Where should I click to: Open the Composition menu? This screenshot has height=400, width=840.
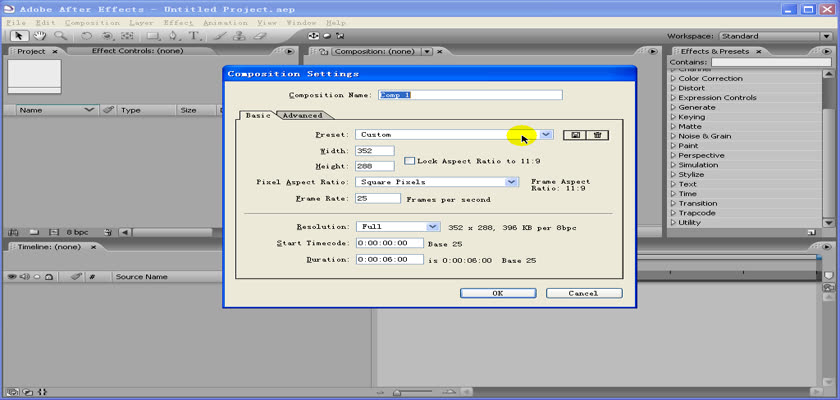point(92,23)
